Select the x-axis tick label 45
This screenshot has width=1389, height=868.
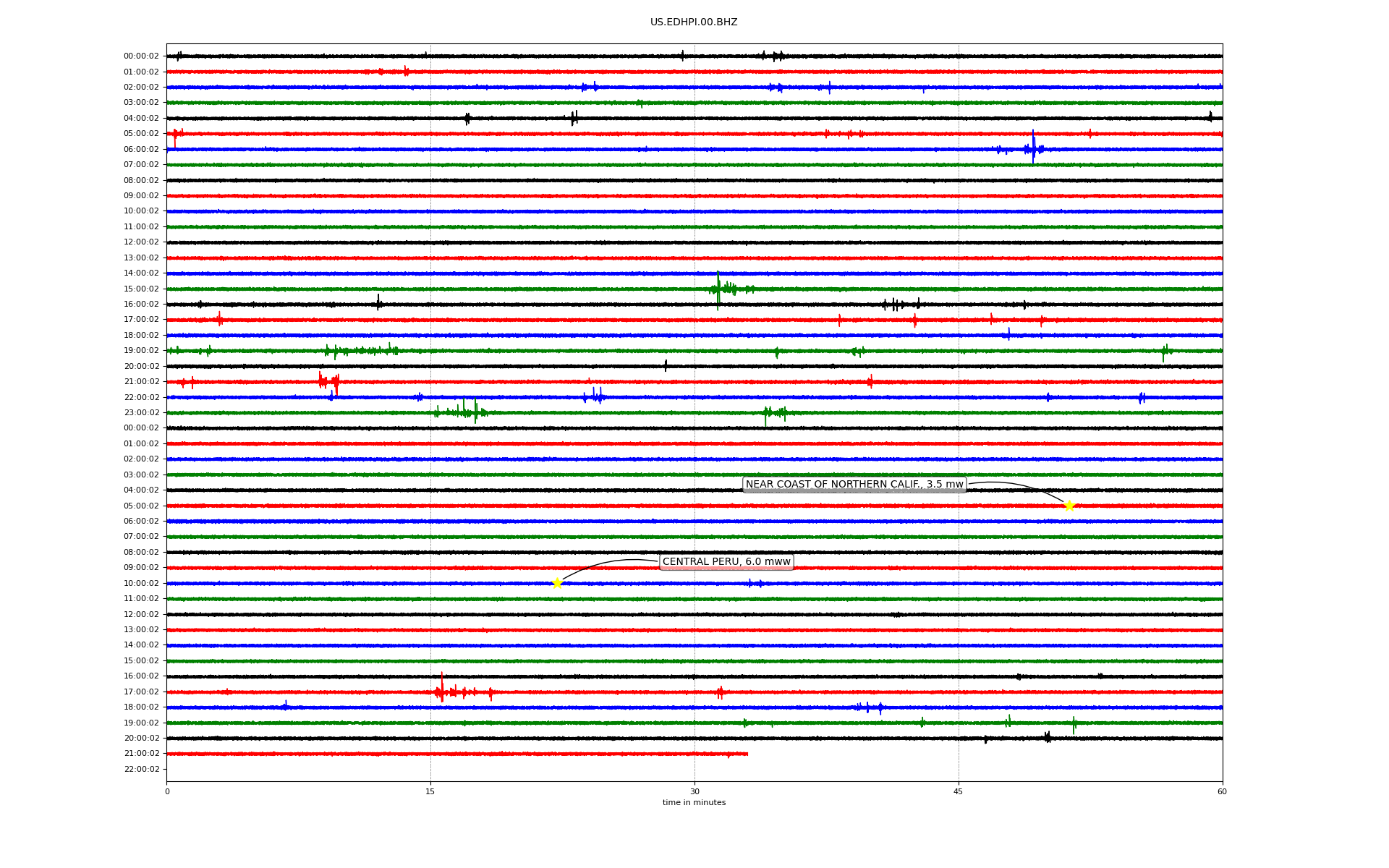pos(959,791)
